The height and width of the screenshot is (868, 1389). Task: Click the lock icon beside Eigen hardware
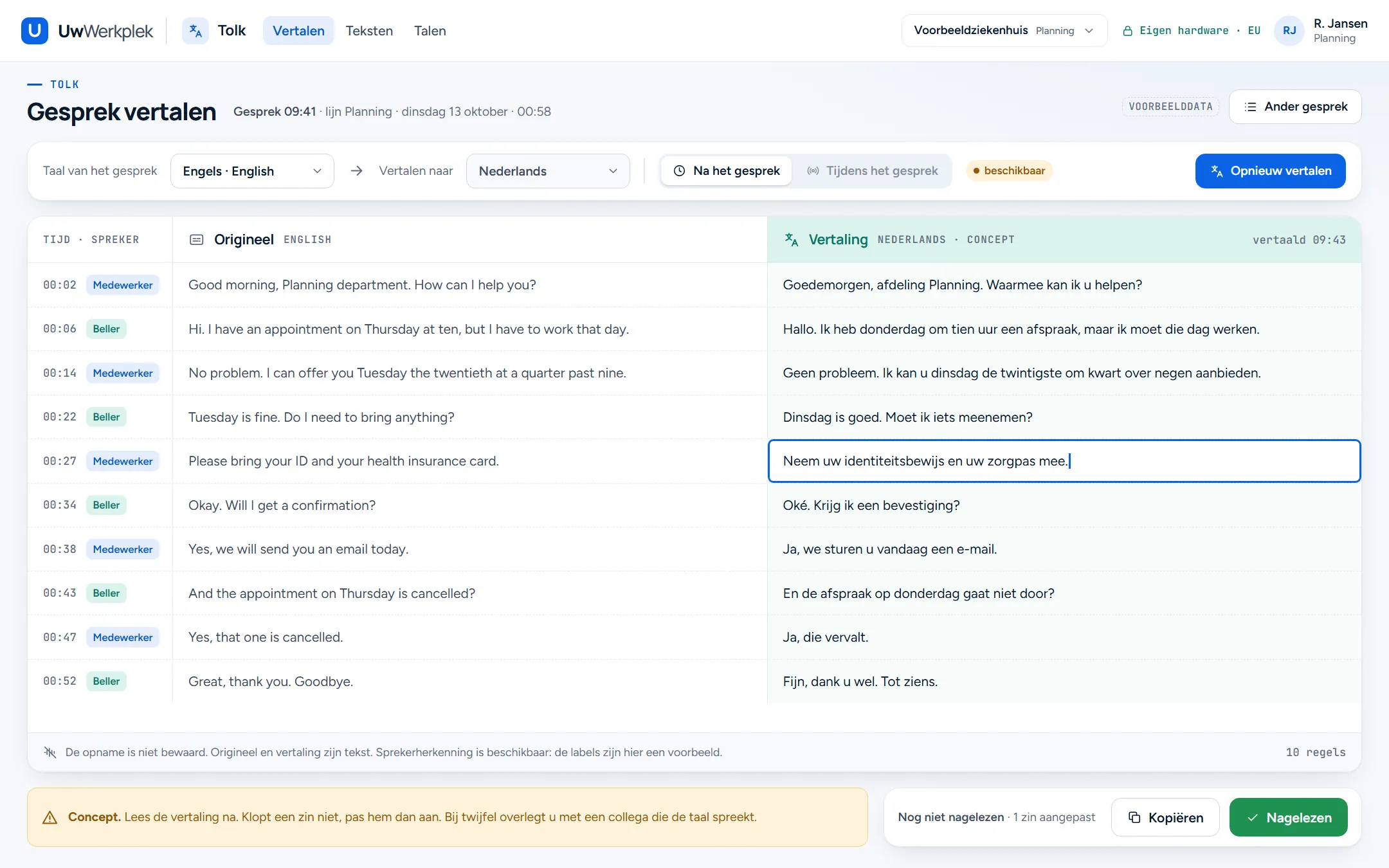1127,31
